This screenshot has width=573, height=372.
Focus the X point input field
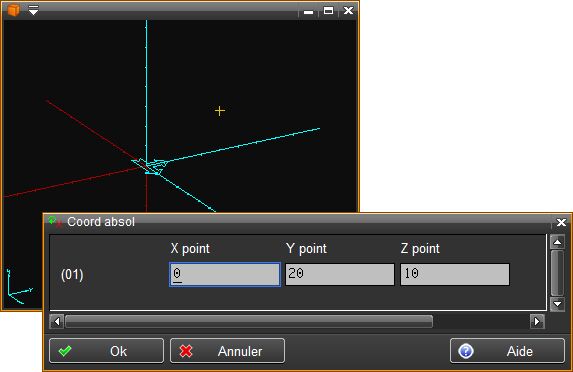(225, 274)
